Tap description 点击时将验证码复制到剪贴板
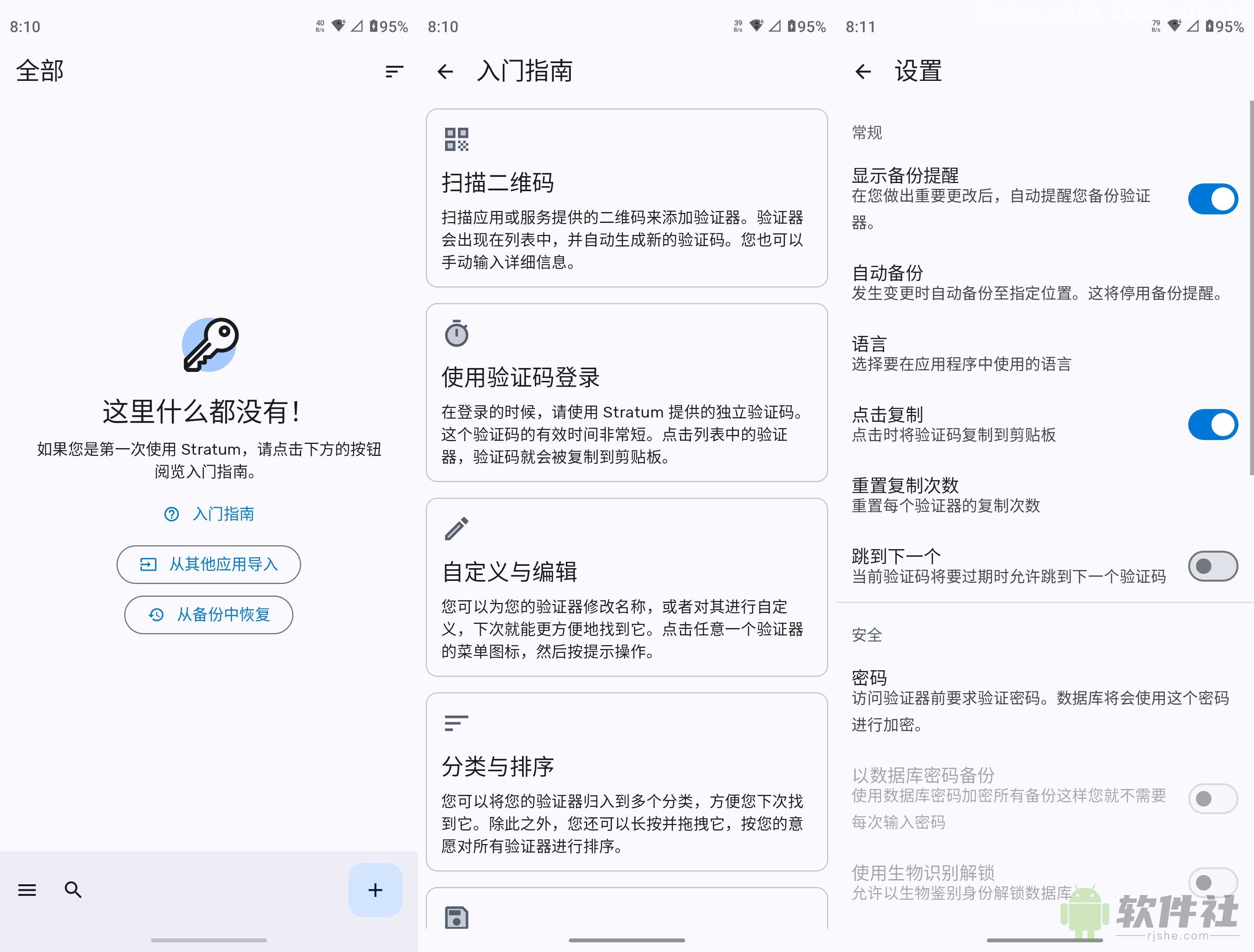The image size is (1254, 952). click(954, 435)
